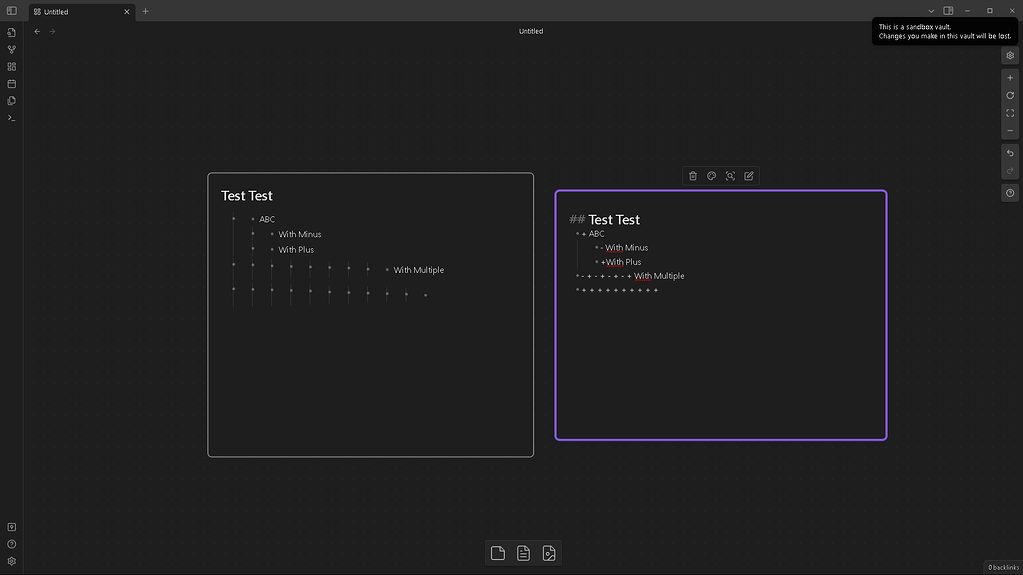The image size is (1023, 575).
Task: Open the tab list dropdown
Action: pyautogui.click(x=931, y=11)
